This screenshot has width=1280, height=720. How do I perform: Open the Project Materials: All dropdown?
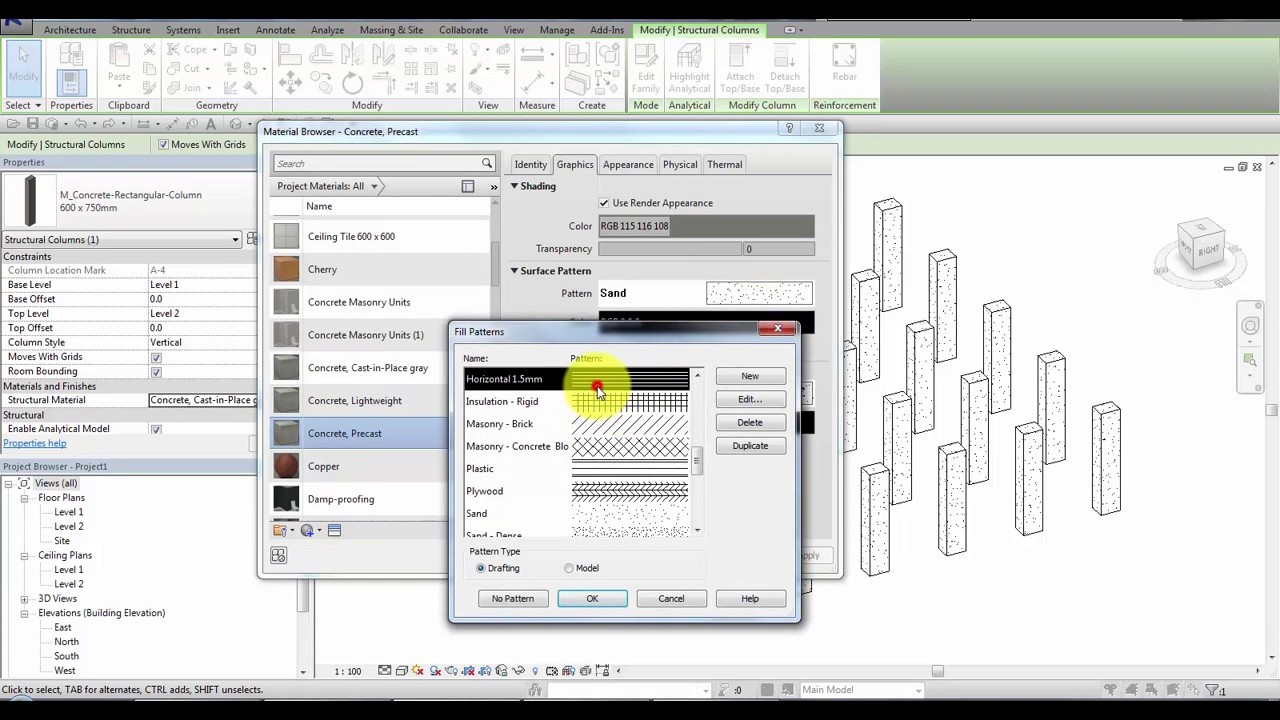click(328, 186)
